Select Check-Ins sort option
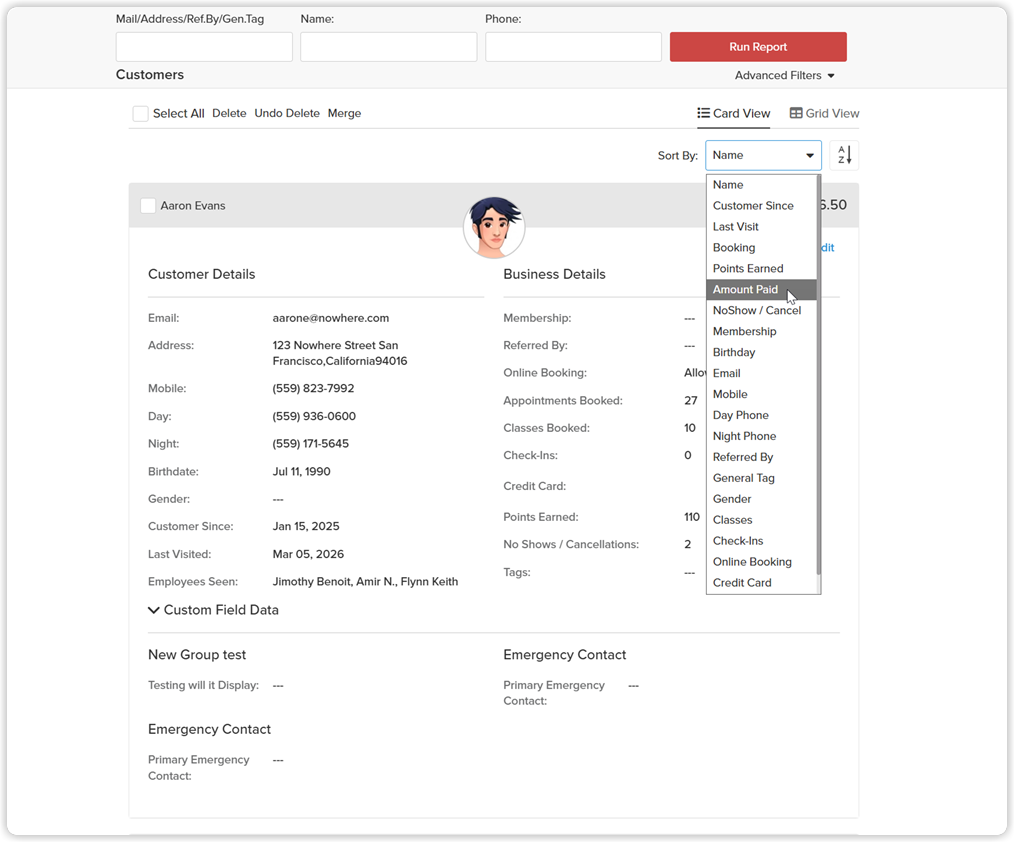Screen dimensions: 1015x843 761,541
